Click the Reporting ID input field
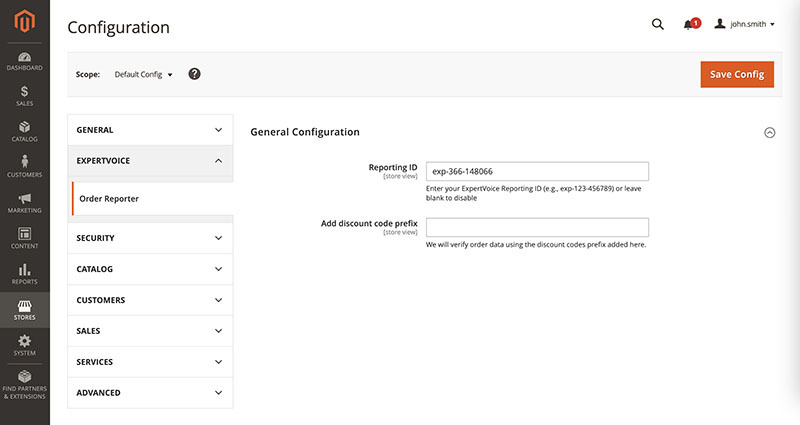Image resolution: width=800 pixels, height=425 pixels. 537,171
